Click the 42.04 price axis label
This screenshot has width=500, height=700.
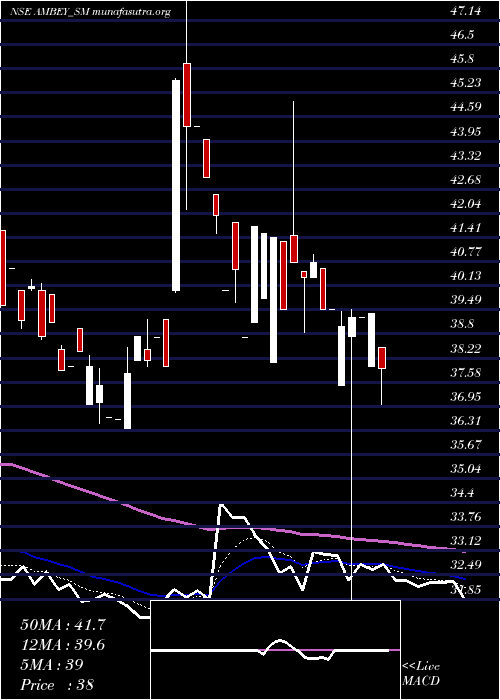(465, 204)
